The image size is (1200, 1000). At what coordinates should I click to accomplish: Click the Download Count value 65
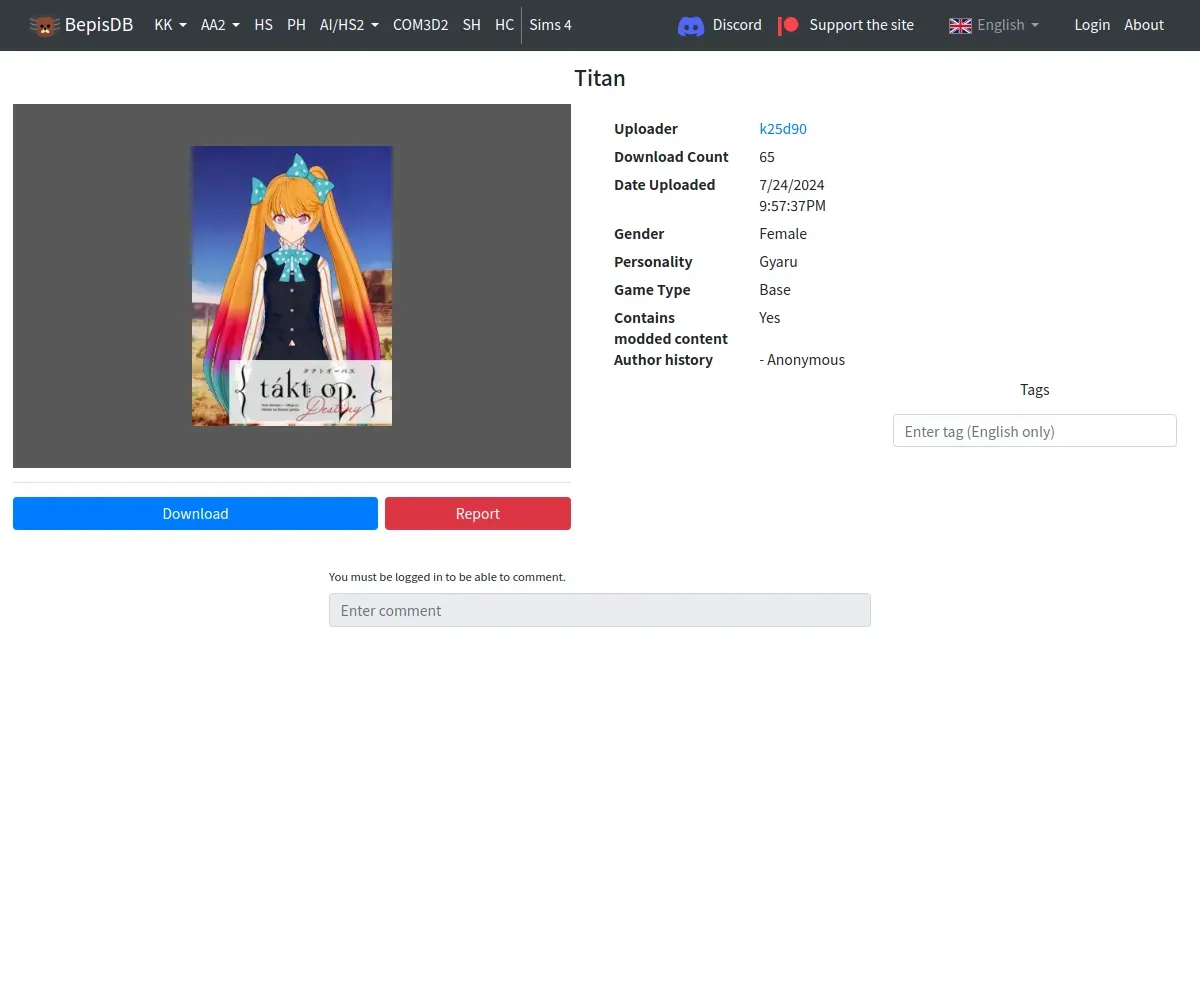(767, 157)
